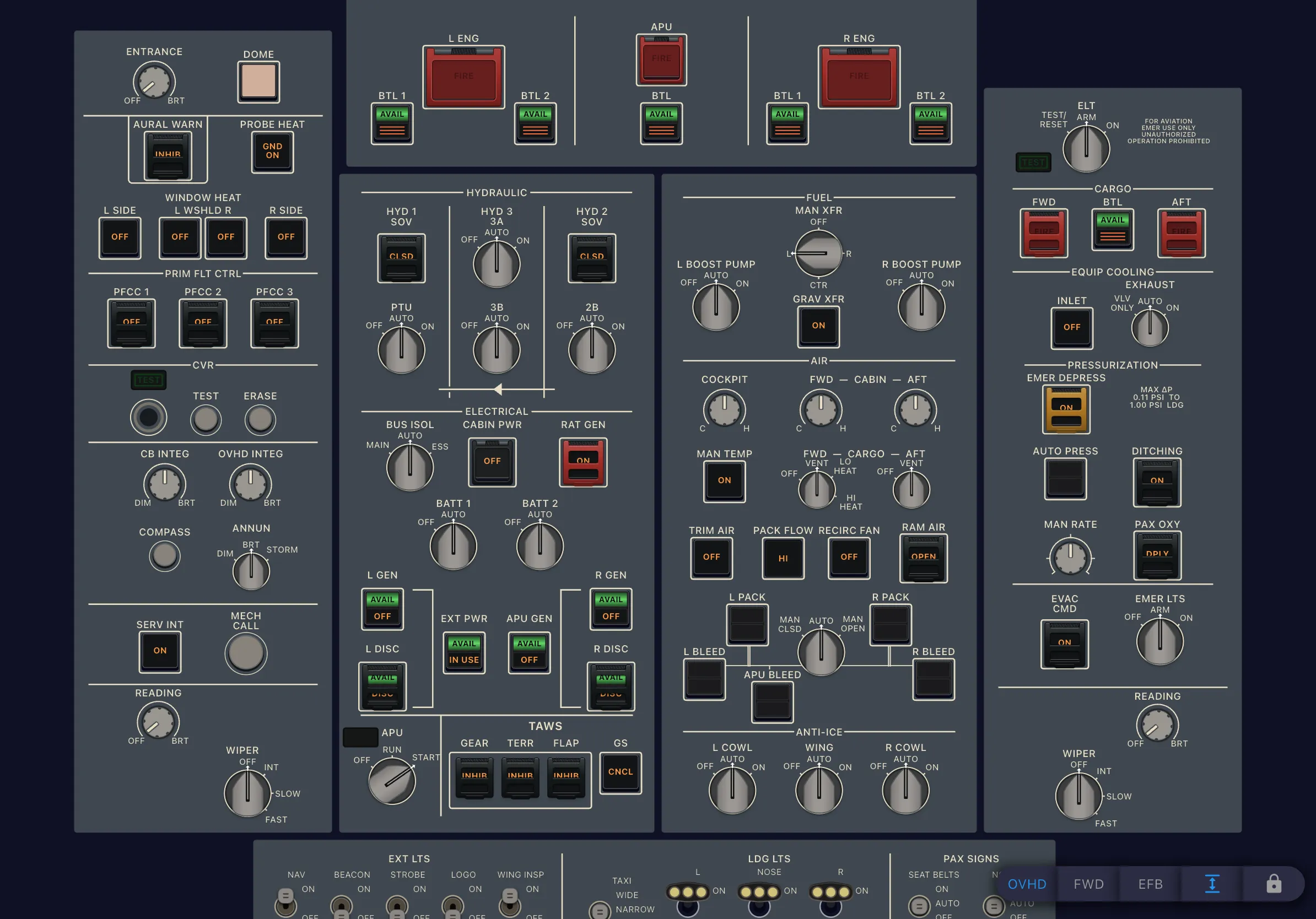Click the MAN XFR fuel rotary selector
1316x919 pixels.
pos(818,253)
